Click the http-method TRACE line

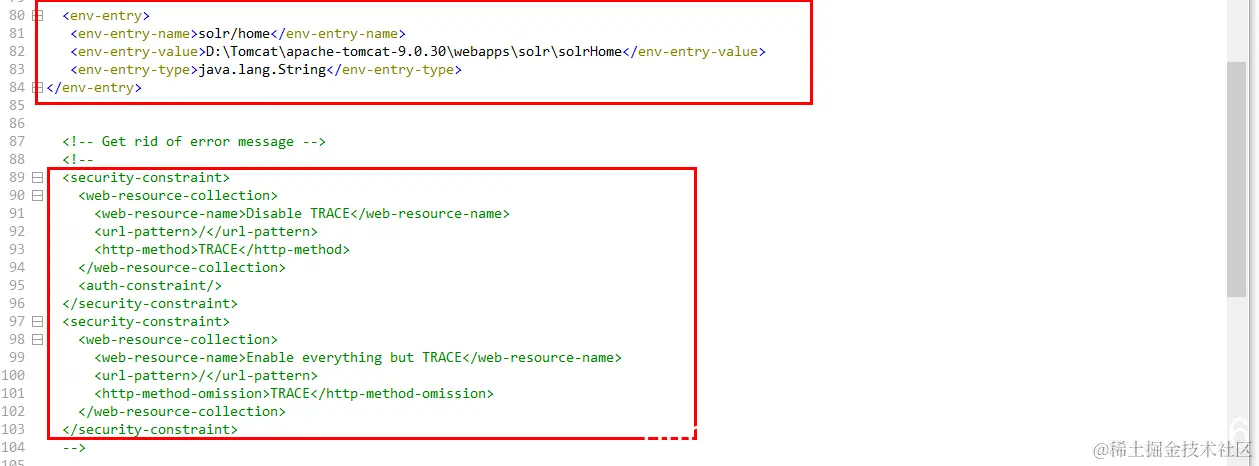(x=222, y=250)
